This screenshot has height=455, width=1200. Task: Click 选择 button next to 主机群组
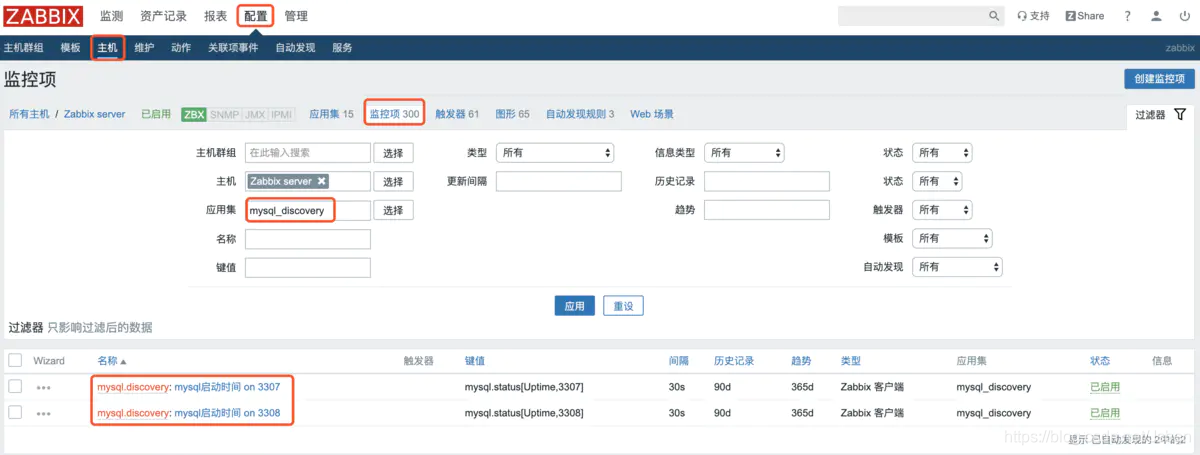point(393,153)
